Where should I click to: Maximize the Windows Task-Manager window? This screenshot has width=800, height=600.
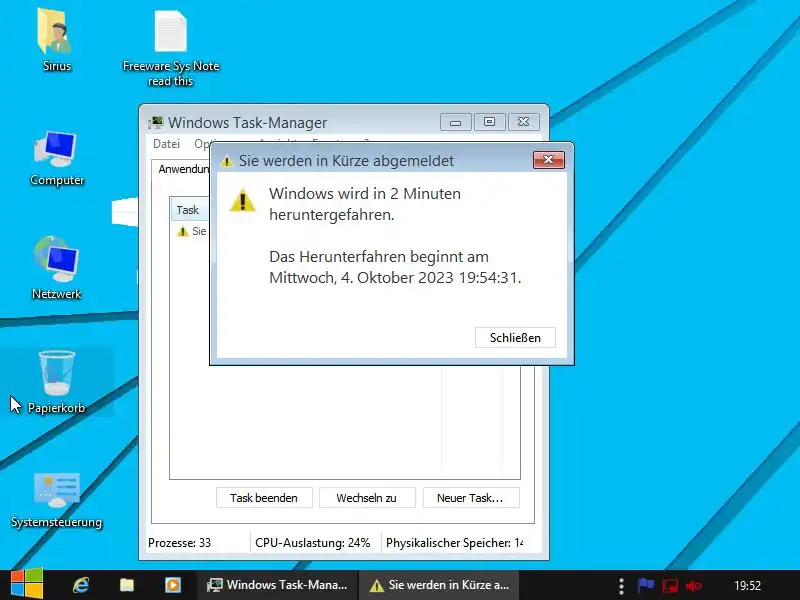[x=489, y=122]
